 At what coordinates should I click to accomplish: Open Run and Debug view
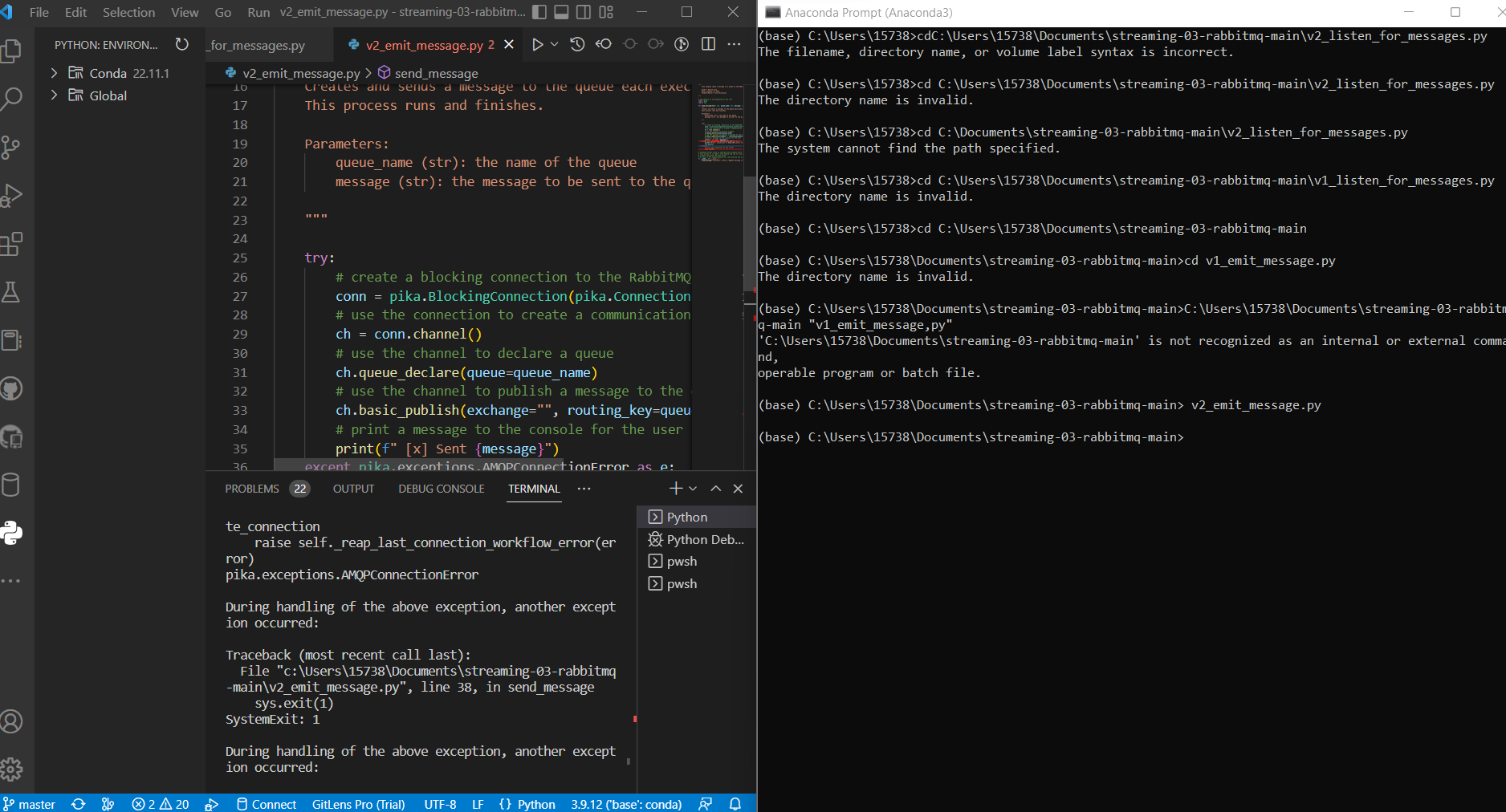click(11, 195)
